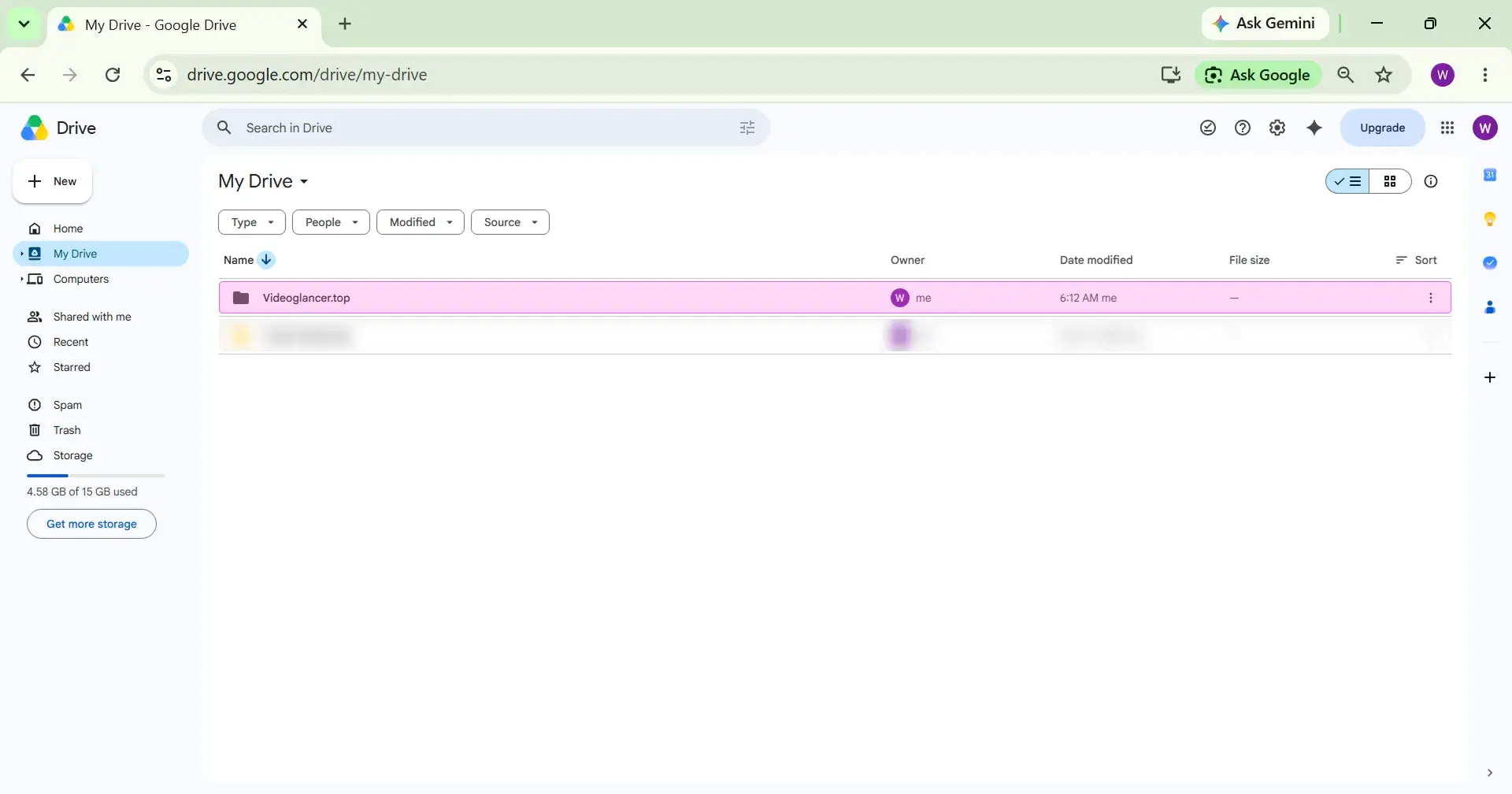The height and width of the screenshot is (794, 1512).
Task: Open the Google Drive logo home link
Action: pos(58,128)
